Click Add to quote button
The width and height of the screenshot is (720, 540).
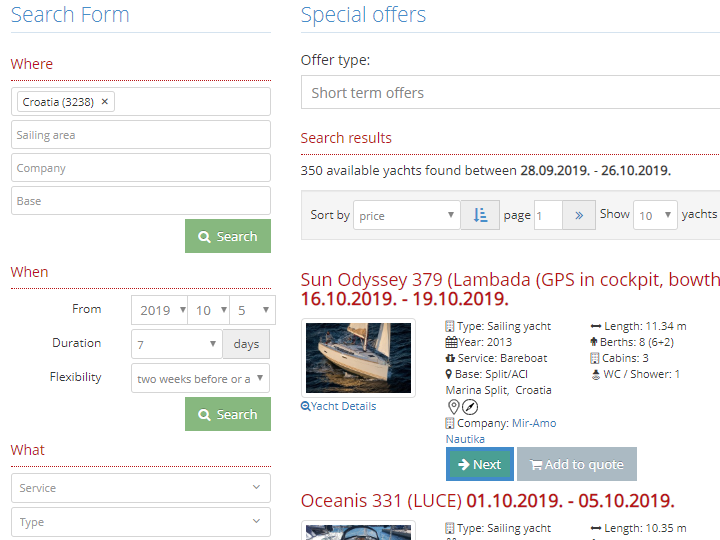click(576, 464)
